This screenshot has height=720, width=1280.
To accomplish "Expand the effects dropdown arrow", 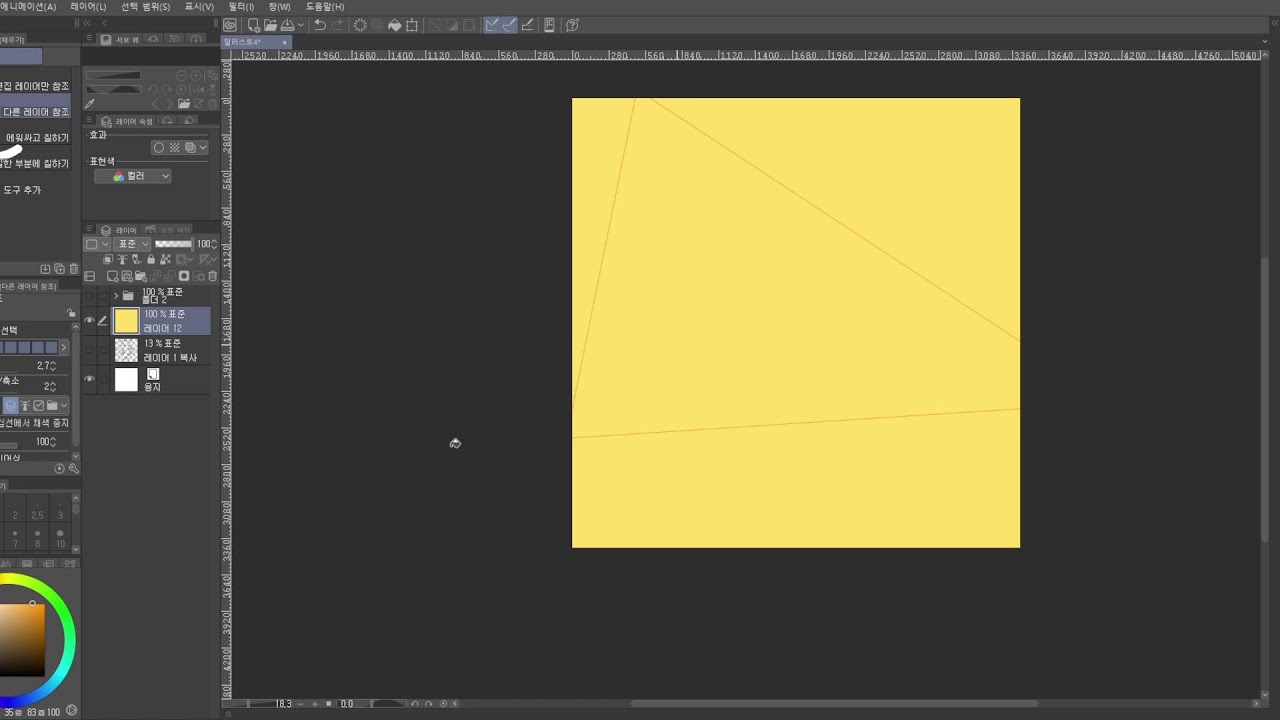I will coord(203,147).
